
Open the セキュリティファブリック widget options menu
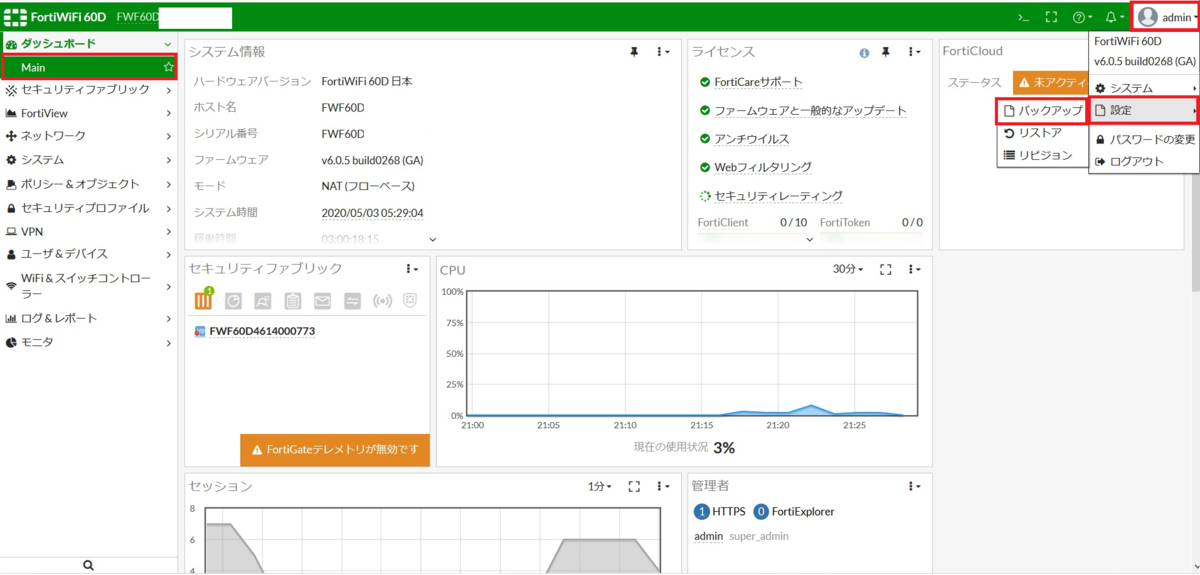click(x=412, y=268)
